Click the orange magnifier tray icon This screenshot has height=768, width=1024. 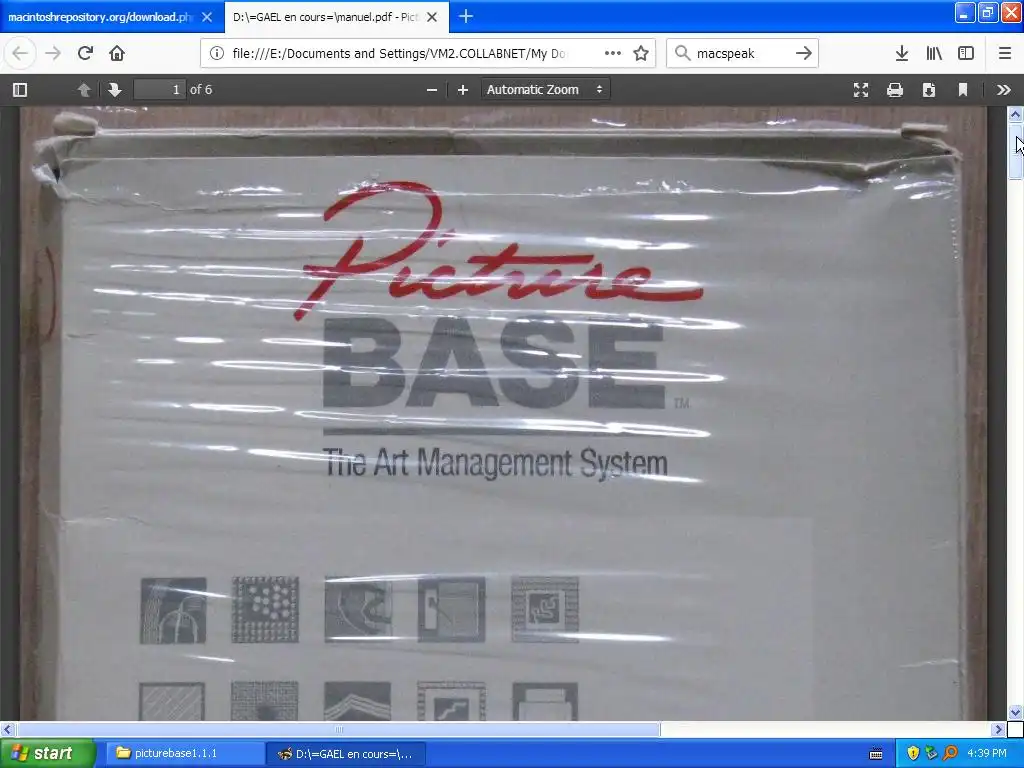point(950,753)
